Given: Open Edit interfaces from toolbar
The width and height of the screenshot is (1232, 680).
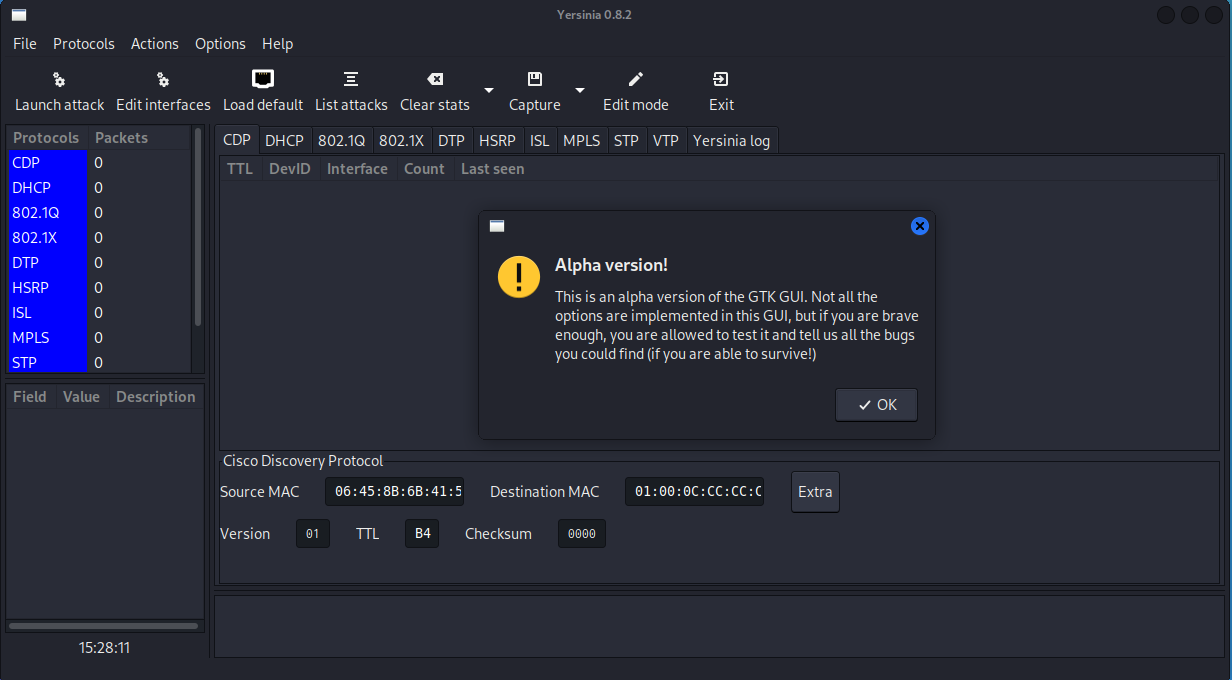Looking at the screenshot, I should (163, 80).
